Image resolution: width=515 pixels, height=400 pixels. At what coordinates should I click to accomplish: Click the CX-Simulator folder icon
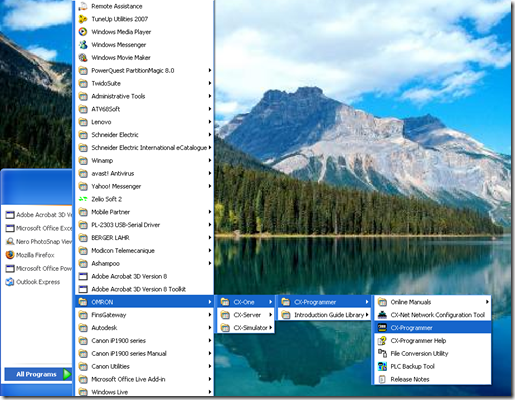[225, 328]
